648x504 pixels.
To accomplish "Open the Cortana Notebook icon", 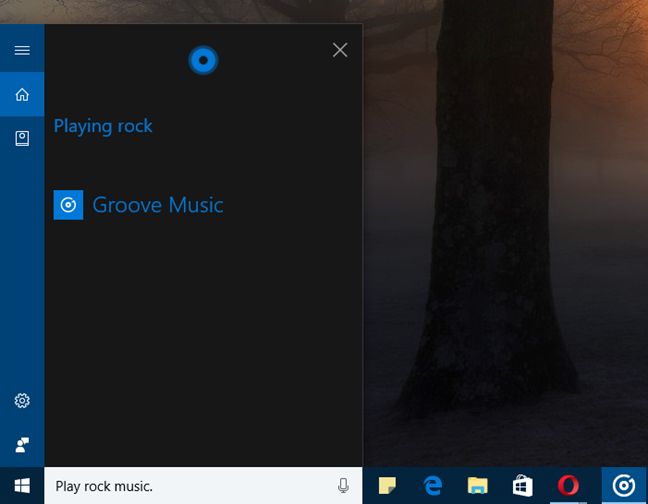I will tap(22, 138).
